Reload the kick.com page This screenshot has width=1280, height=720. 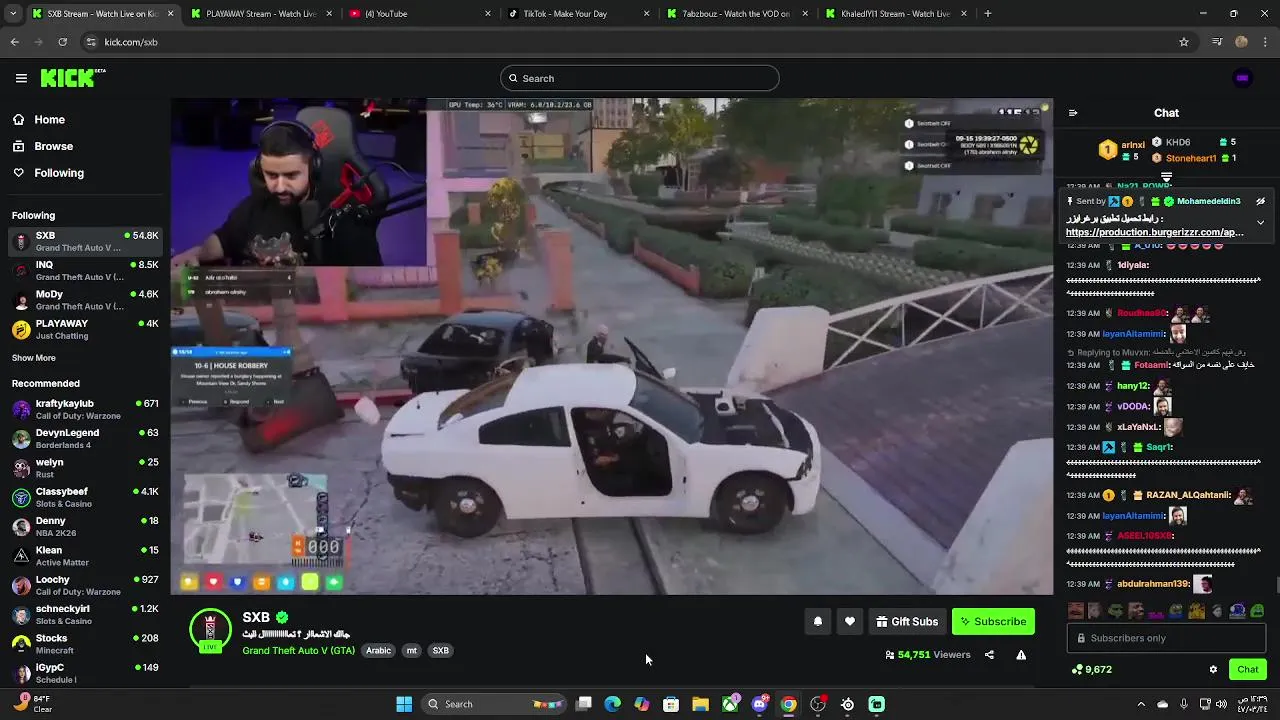click(62, 42)
